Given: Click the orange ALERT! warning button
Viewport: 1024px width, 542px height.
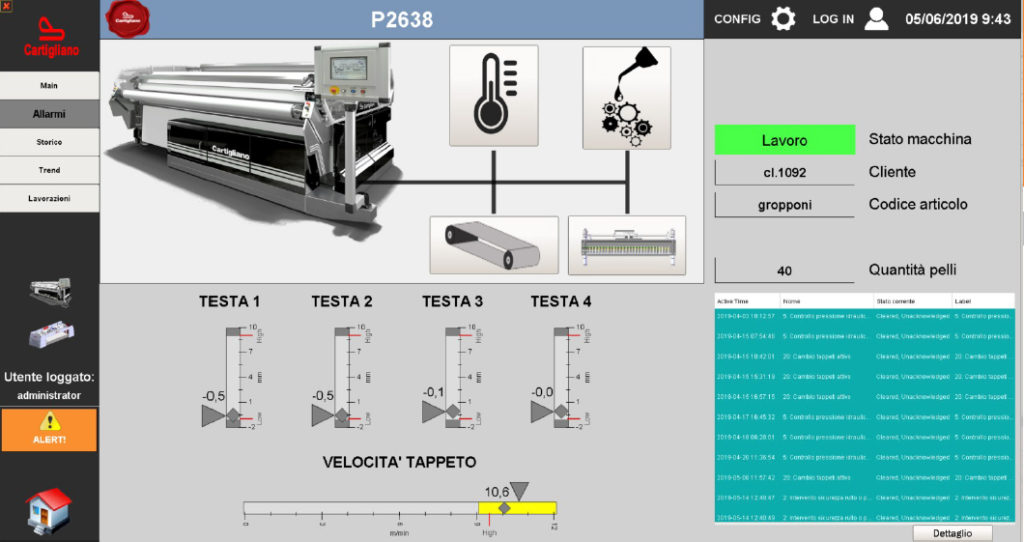Looking at the screenshot, I should [49, 429].
